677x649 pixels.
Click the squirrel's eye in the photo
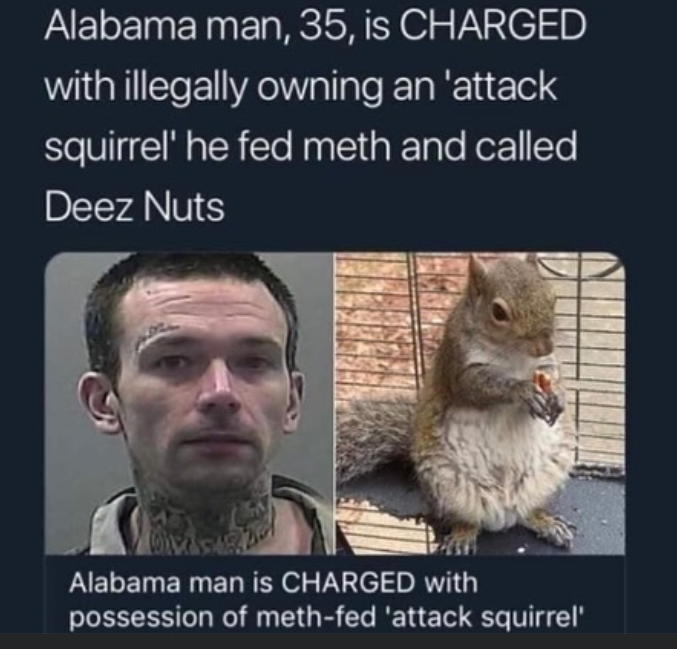[500, 309]
